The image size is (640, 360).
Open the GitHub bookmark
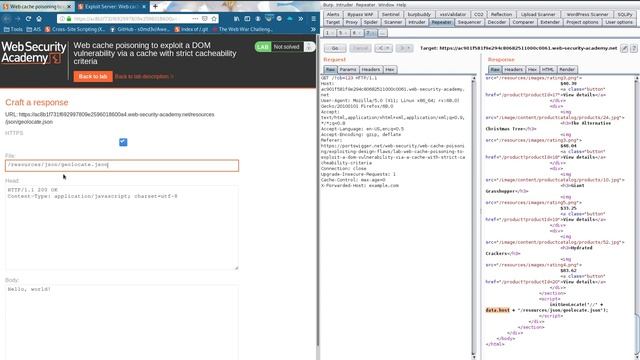click(x=140, y=29)
